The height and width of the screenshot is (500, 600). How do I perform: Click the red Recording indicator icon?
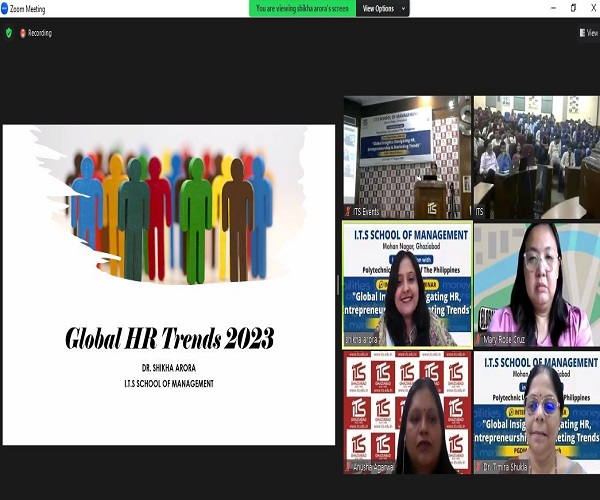click(x=23, y=33)
